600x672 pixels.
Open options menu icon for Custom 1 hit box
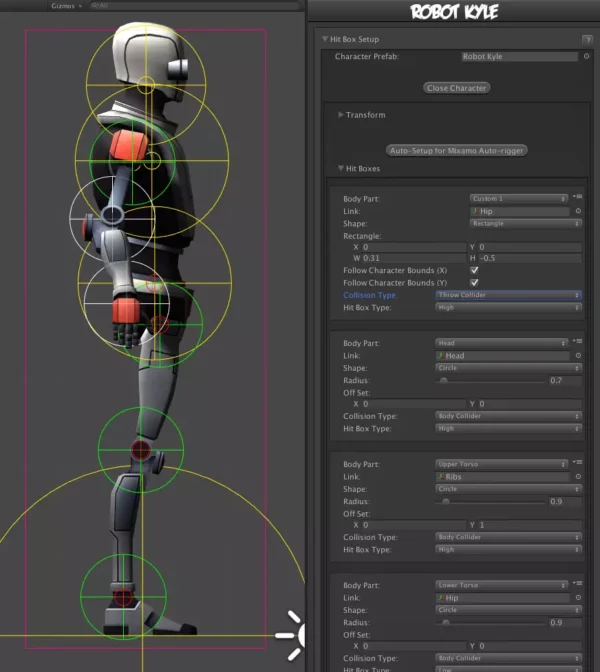point(578,197)
